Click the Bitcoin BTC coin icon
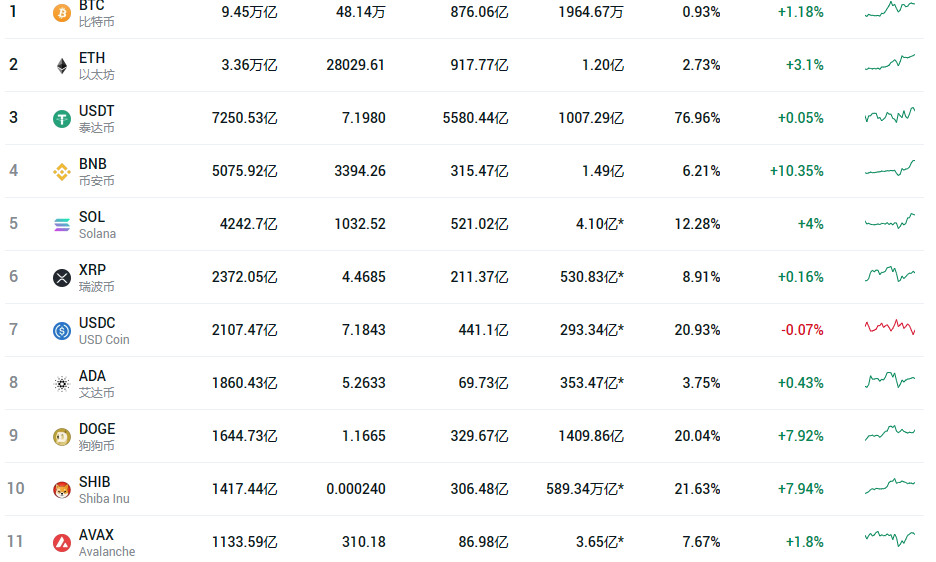The image size is (936, 562). click(x=61, y=12)
